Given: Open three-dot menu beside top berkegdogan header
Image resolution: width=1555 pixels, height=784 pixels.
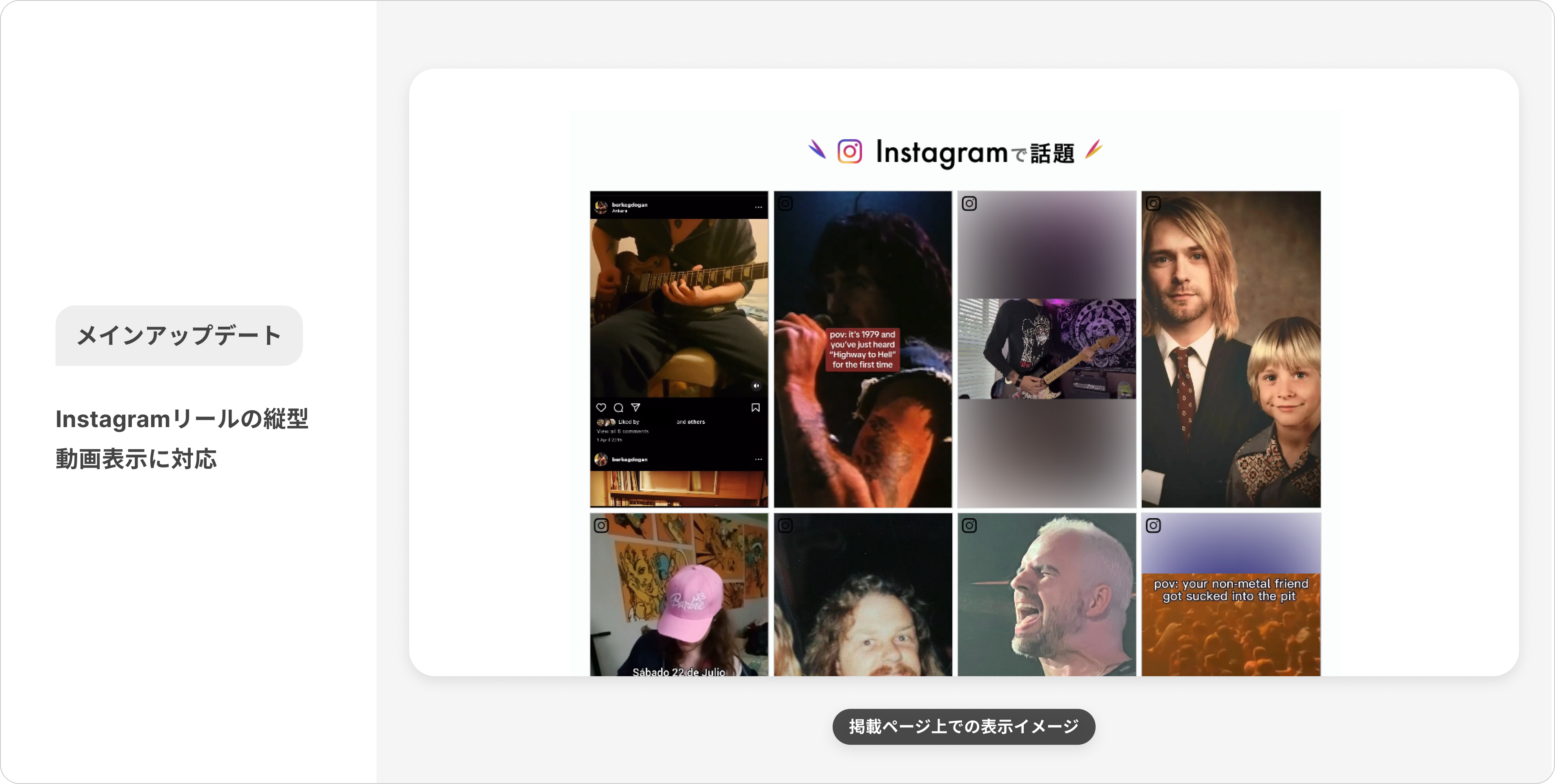Looking at the screenshot, I should 758,207.
